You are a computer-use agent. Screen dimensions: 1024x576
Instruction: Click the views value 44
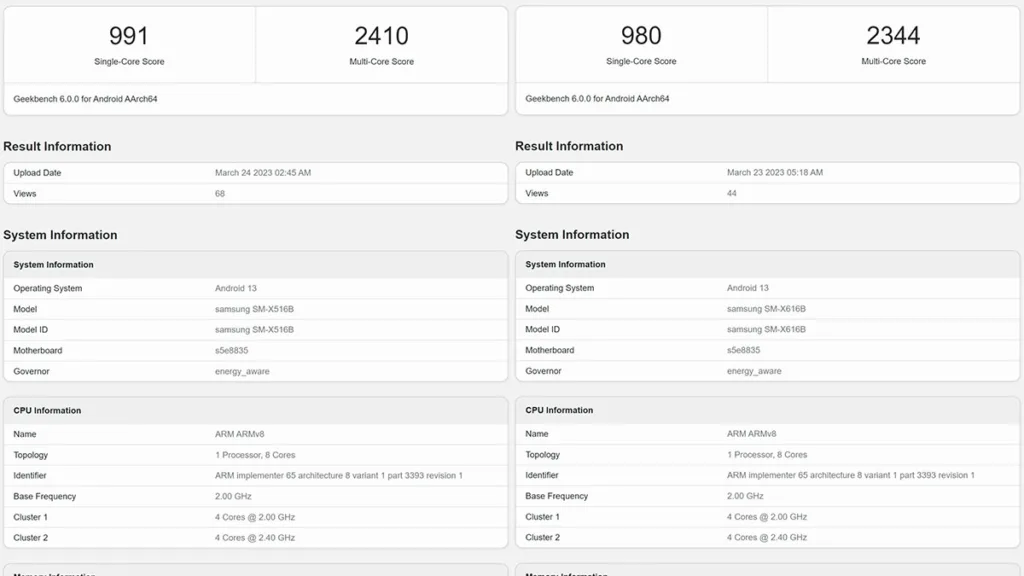coord(731,193)
